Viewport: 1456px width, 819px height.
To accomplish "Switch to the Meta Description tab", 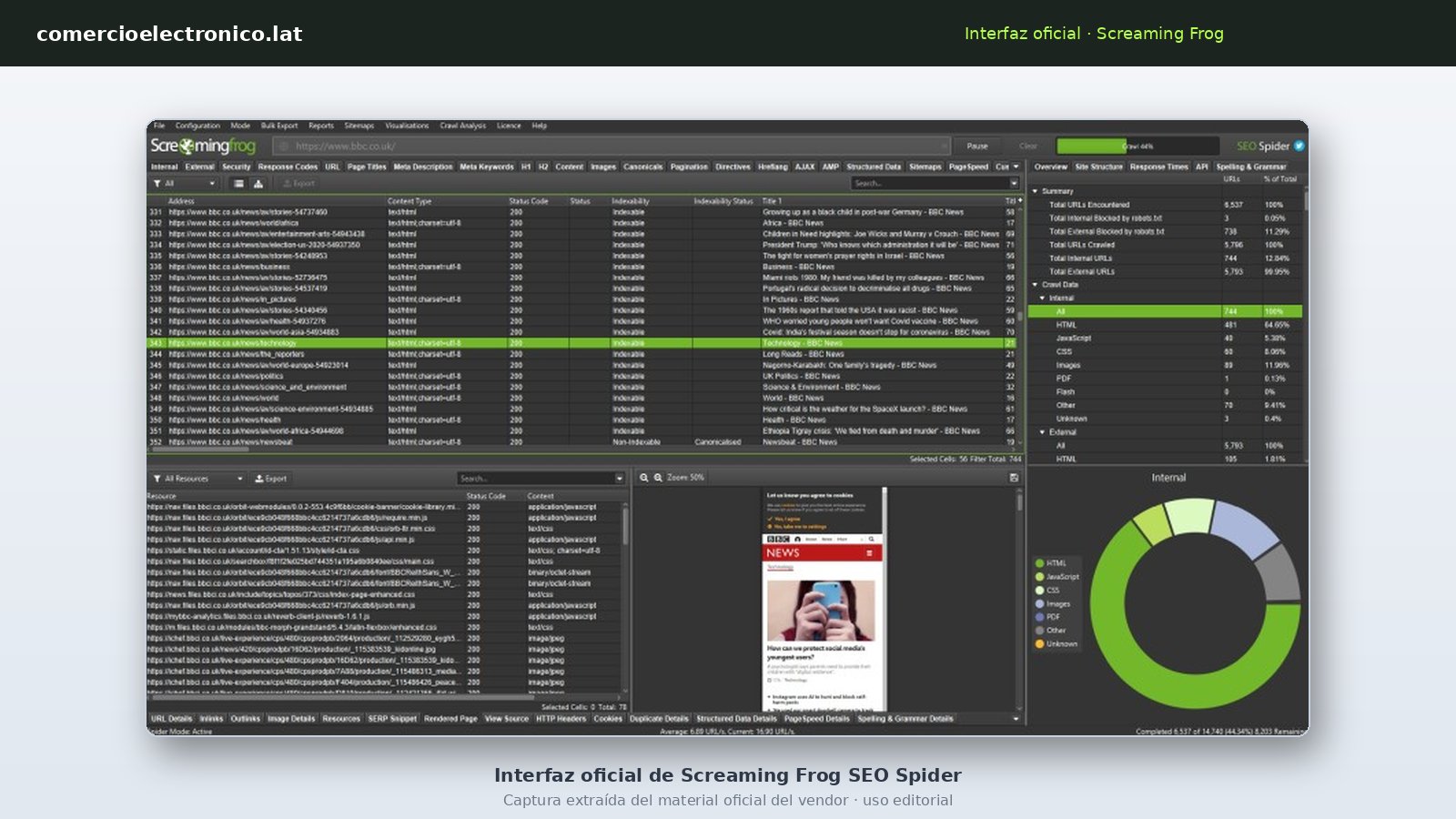I will click(423, 167).
